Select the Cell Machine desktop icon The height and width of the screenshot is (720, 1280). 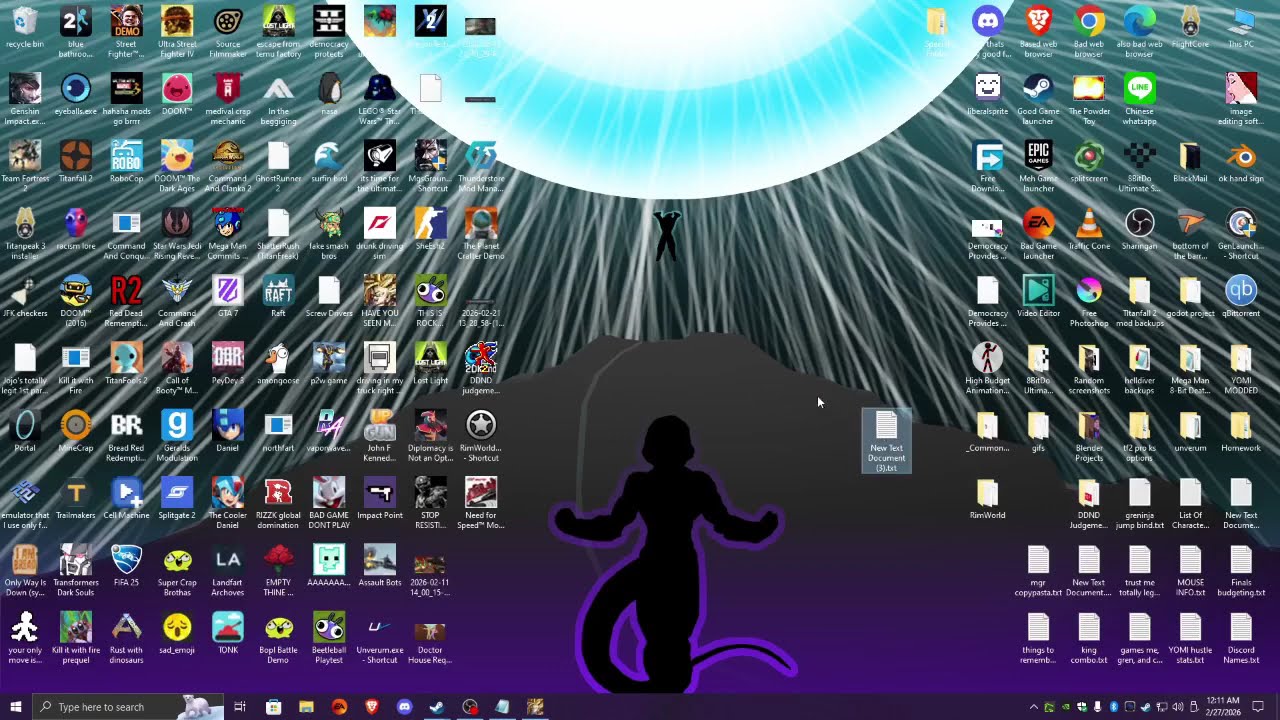tap(126, 499)
